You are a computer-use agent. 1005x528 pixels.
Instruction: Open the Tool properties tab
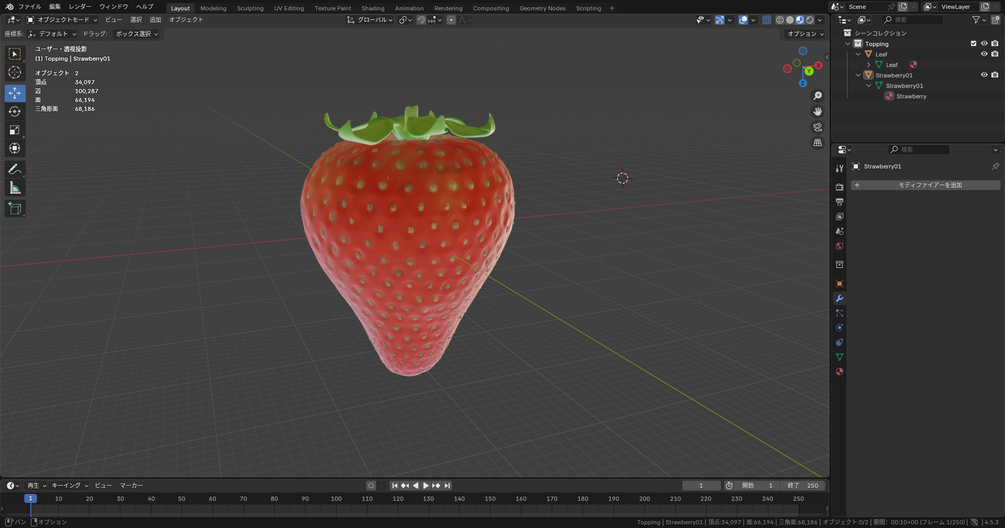[839, 169]
